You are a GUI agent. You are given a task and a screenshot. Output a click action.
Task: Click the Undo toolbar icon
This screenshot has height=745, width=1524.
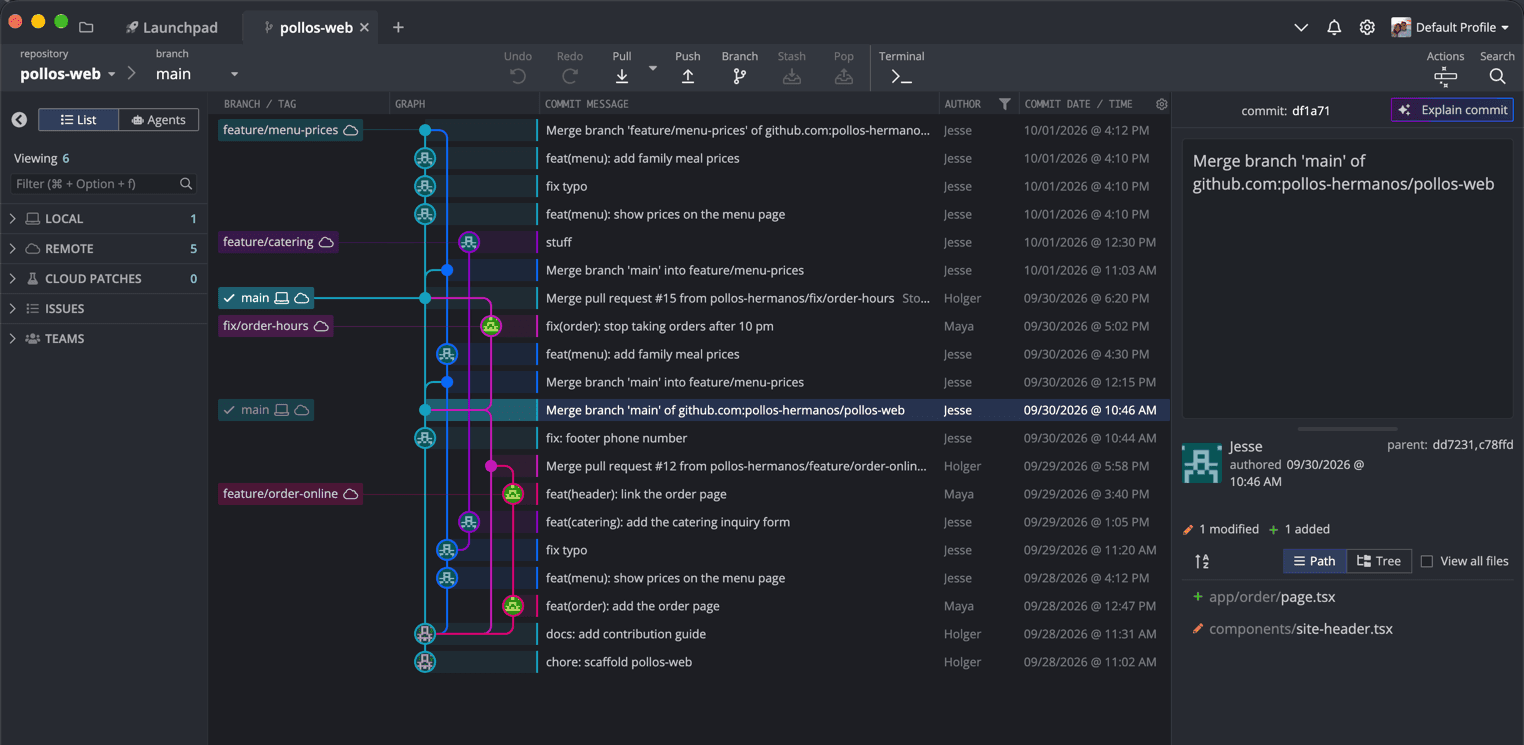(518, 76)
